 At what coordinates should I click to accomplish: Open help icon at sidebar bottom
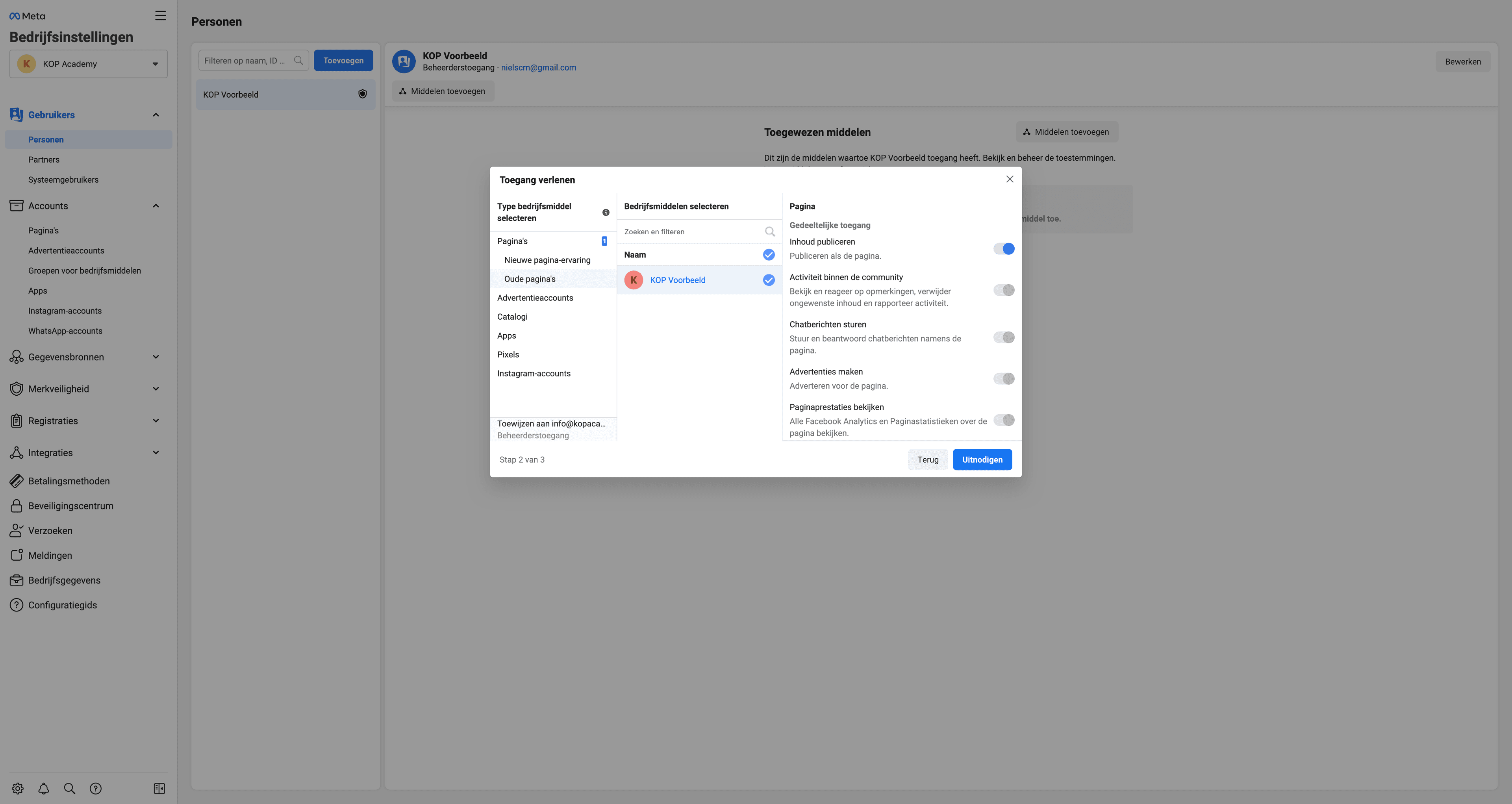96,789
